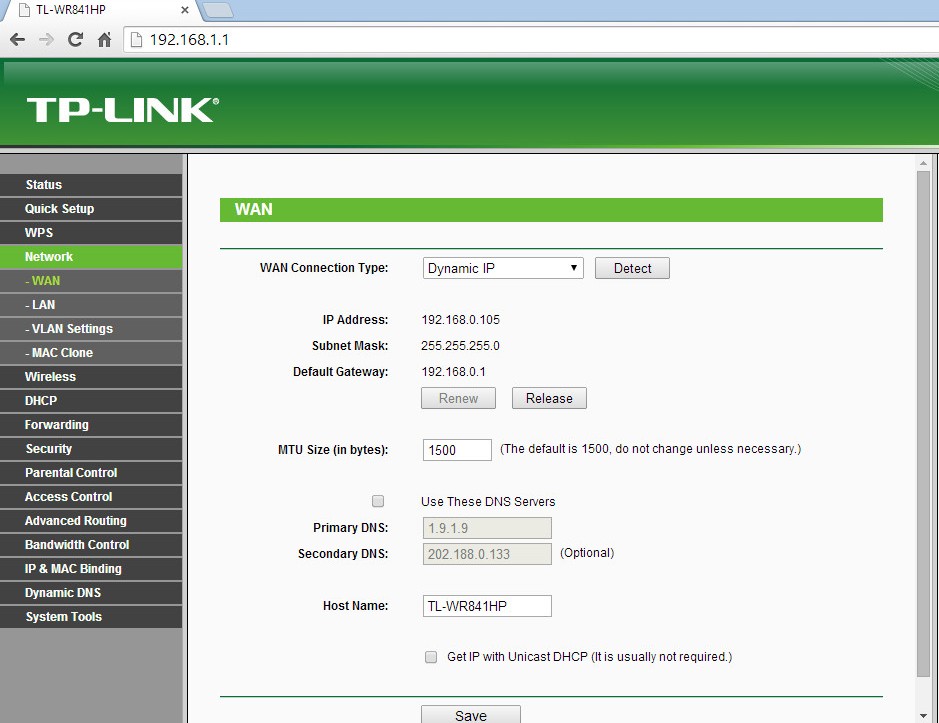Click the browser home icon

point(104,40)
